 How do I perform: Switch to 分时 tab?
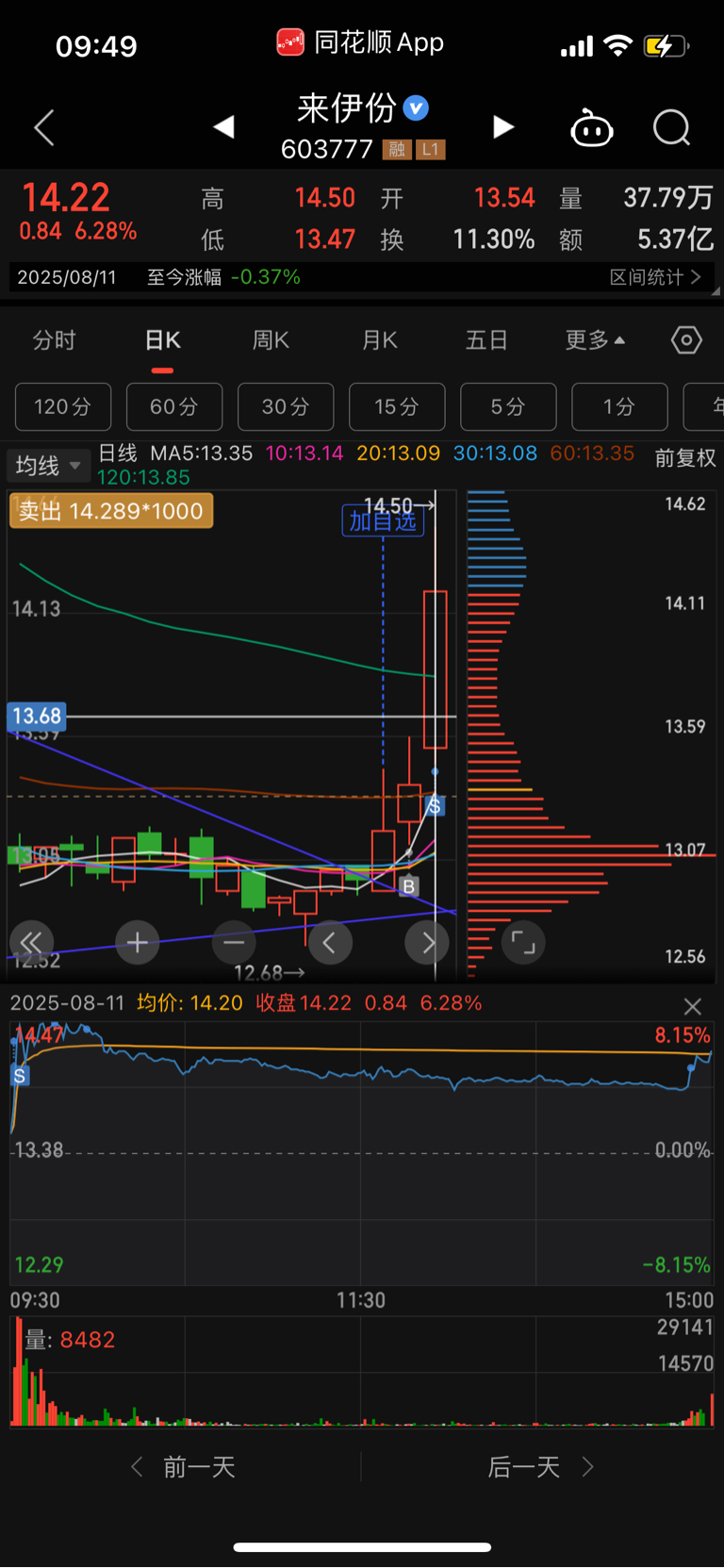coord(54,340)
